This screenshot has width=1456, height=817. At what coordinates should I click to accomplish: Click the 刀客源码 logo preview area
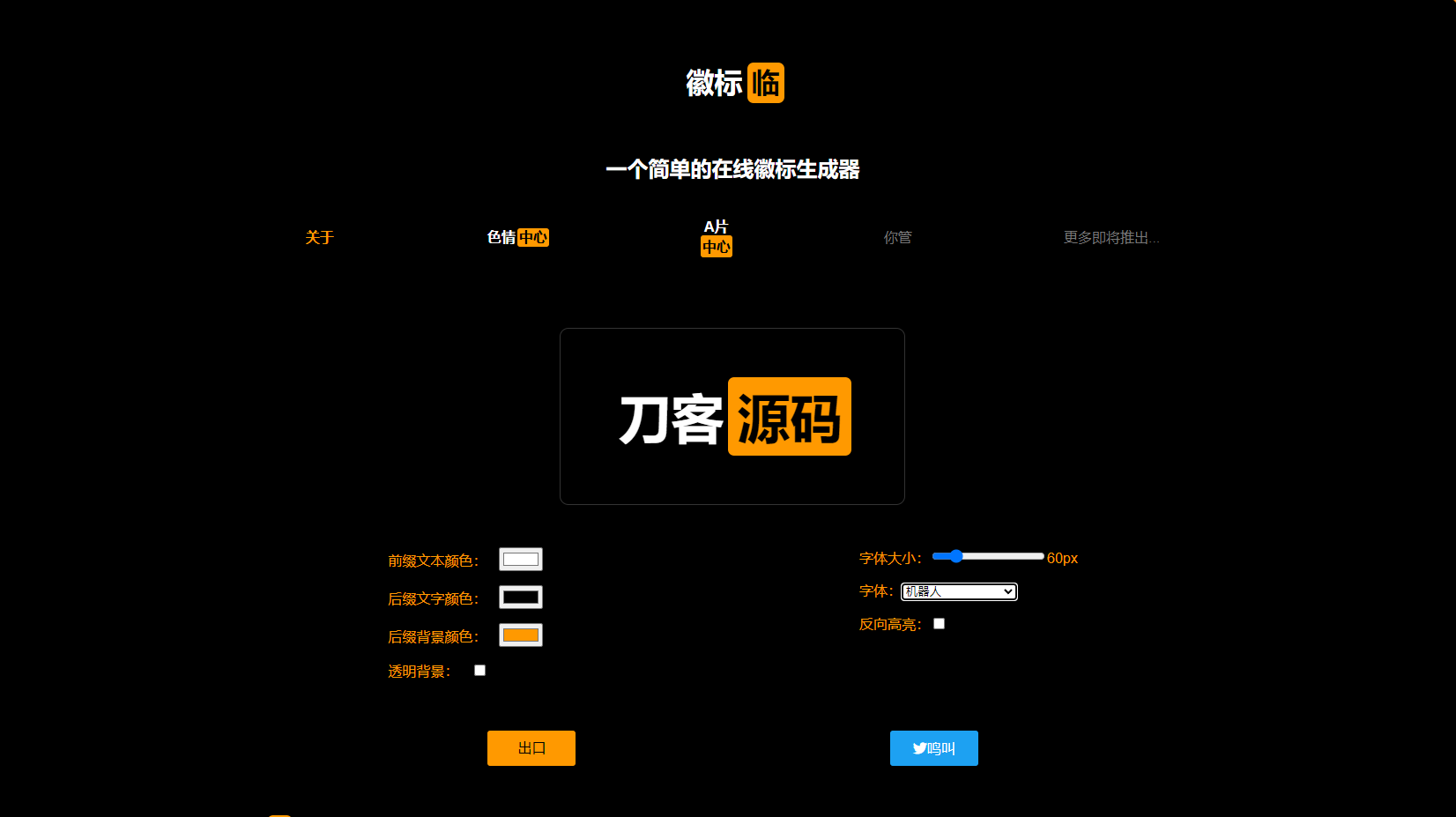[732, 416]
